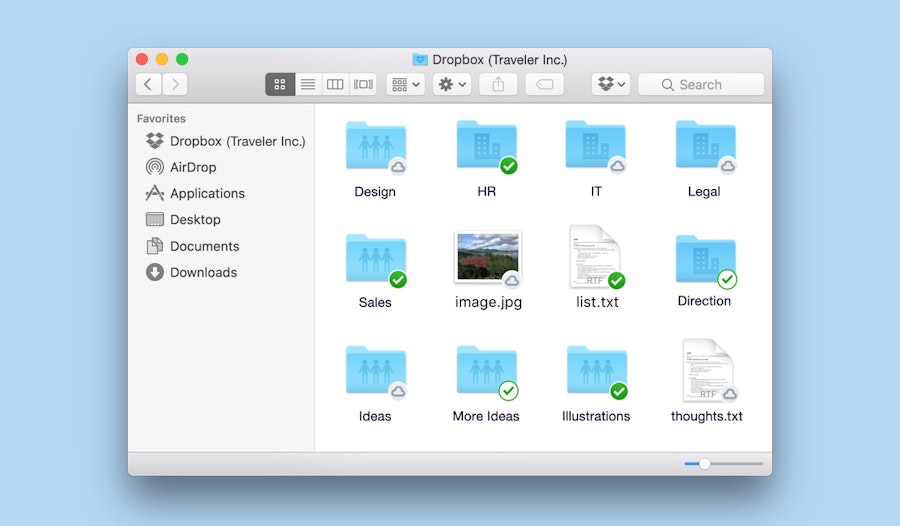Click the Search field

tap(701, 84)
